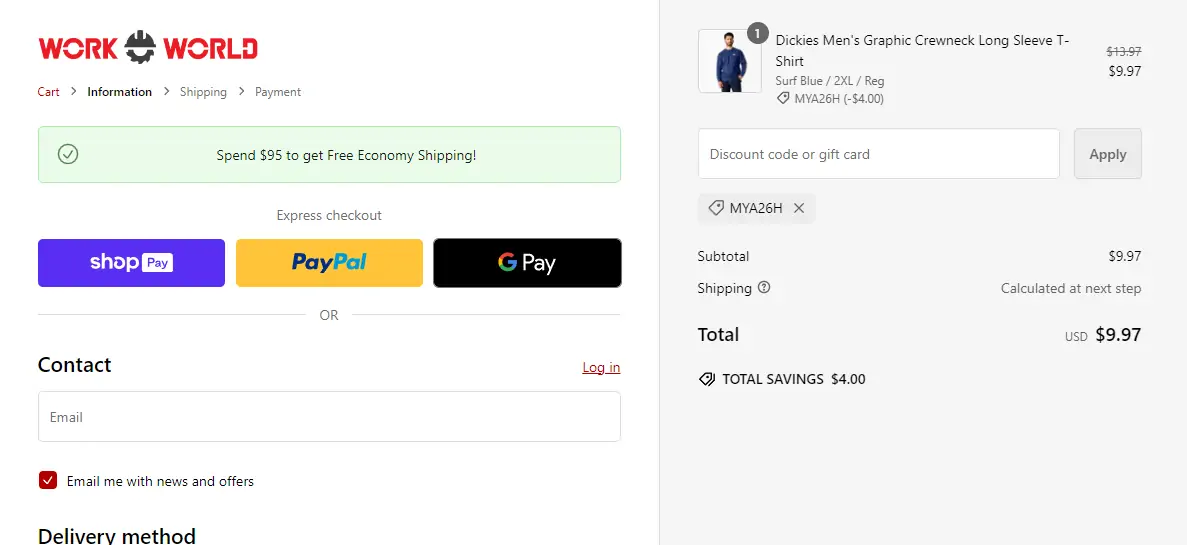Choose Google Pay express checkout

point(527,263)
